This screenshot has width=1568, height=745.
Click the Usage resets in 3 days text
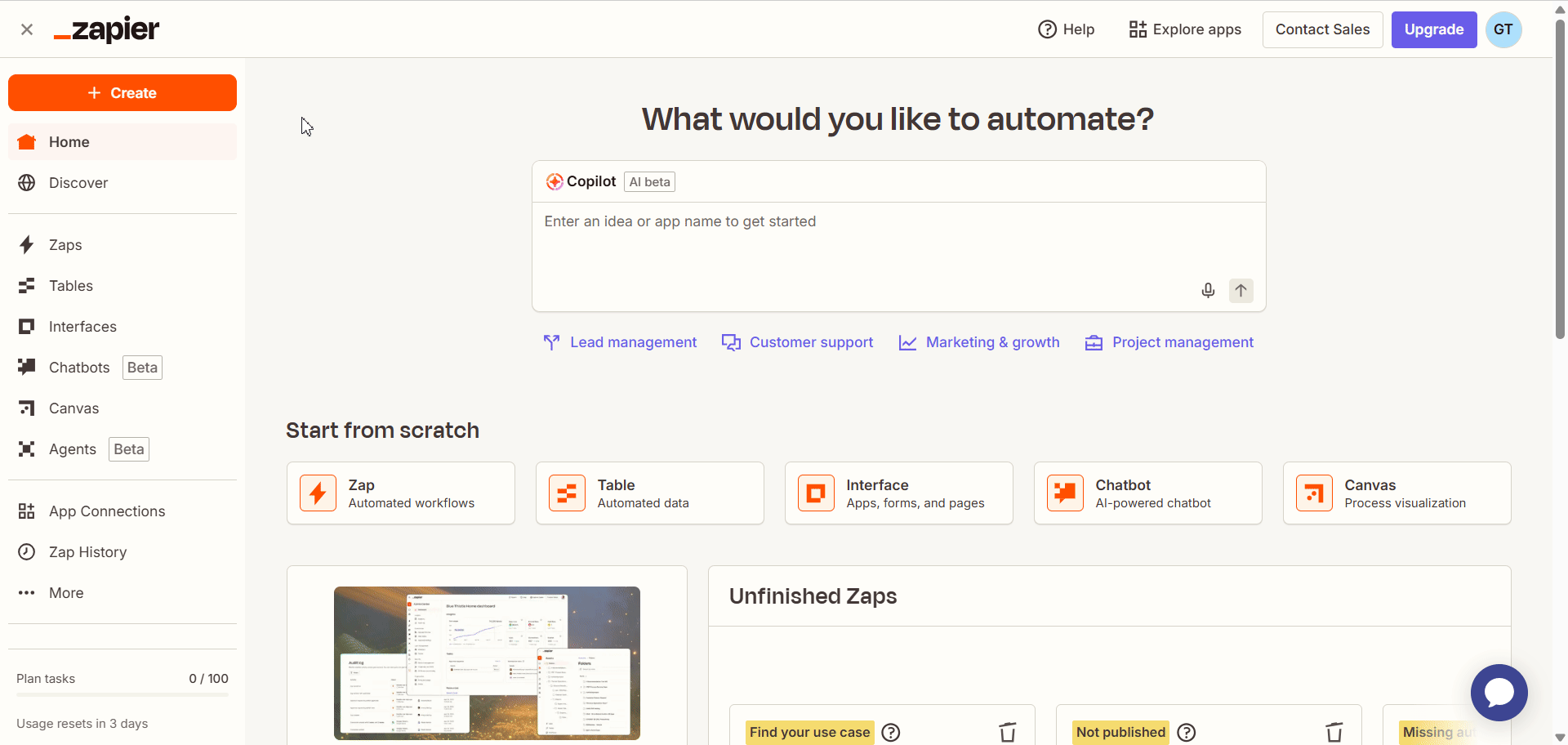[x=82, y=724]
